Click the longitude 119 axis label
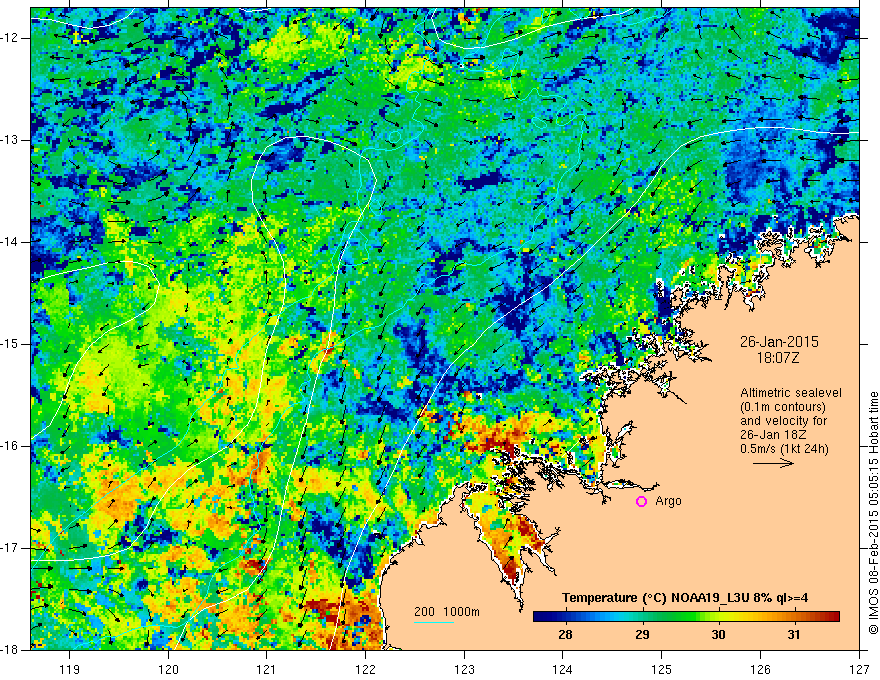880x680 pixels. point(70,669)
